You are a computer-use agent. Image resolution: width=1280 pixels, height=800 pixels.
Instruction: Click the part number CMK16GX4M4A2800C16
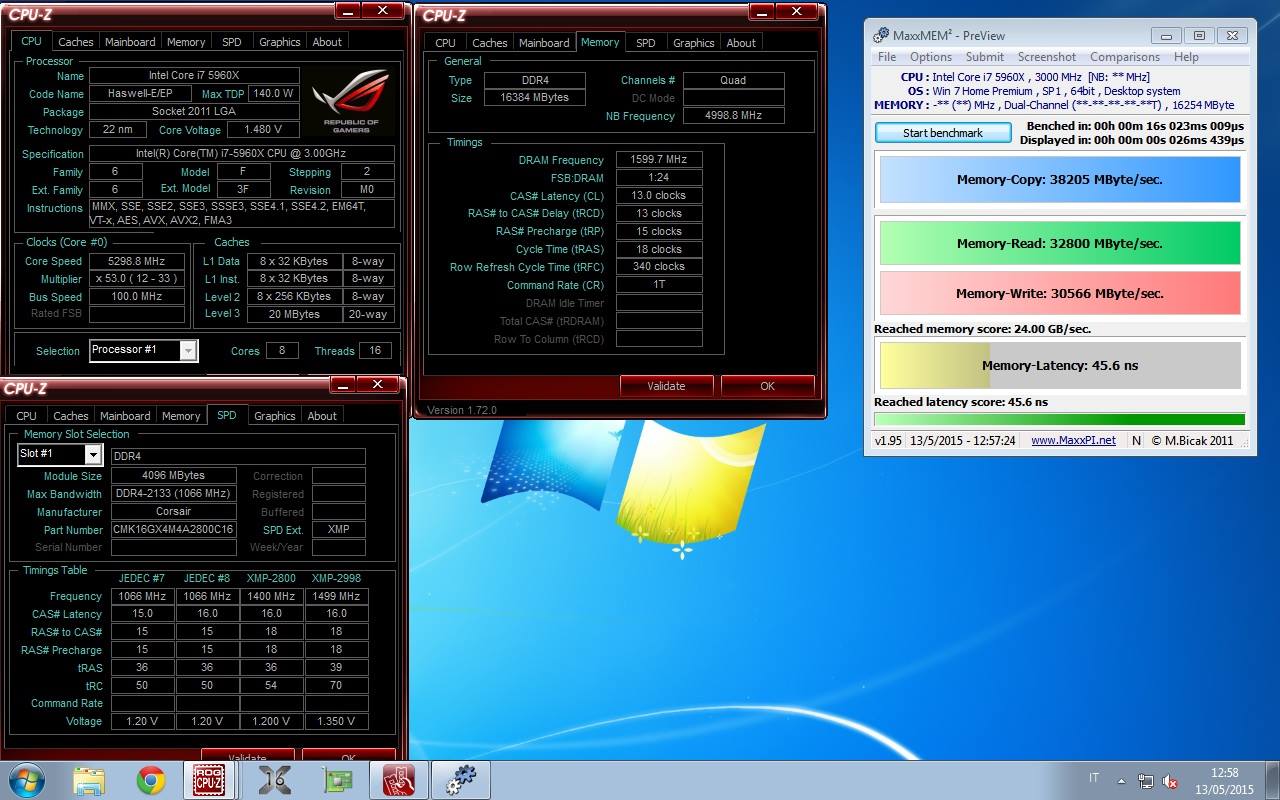[173, 530]
